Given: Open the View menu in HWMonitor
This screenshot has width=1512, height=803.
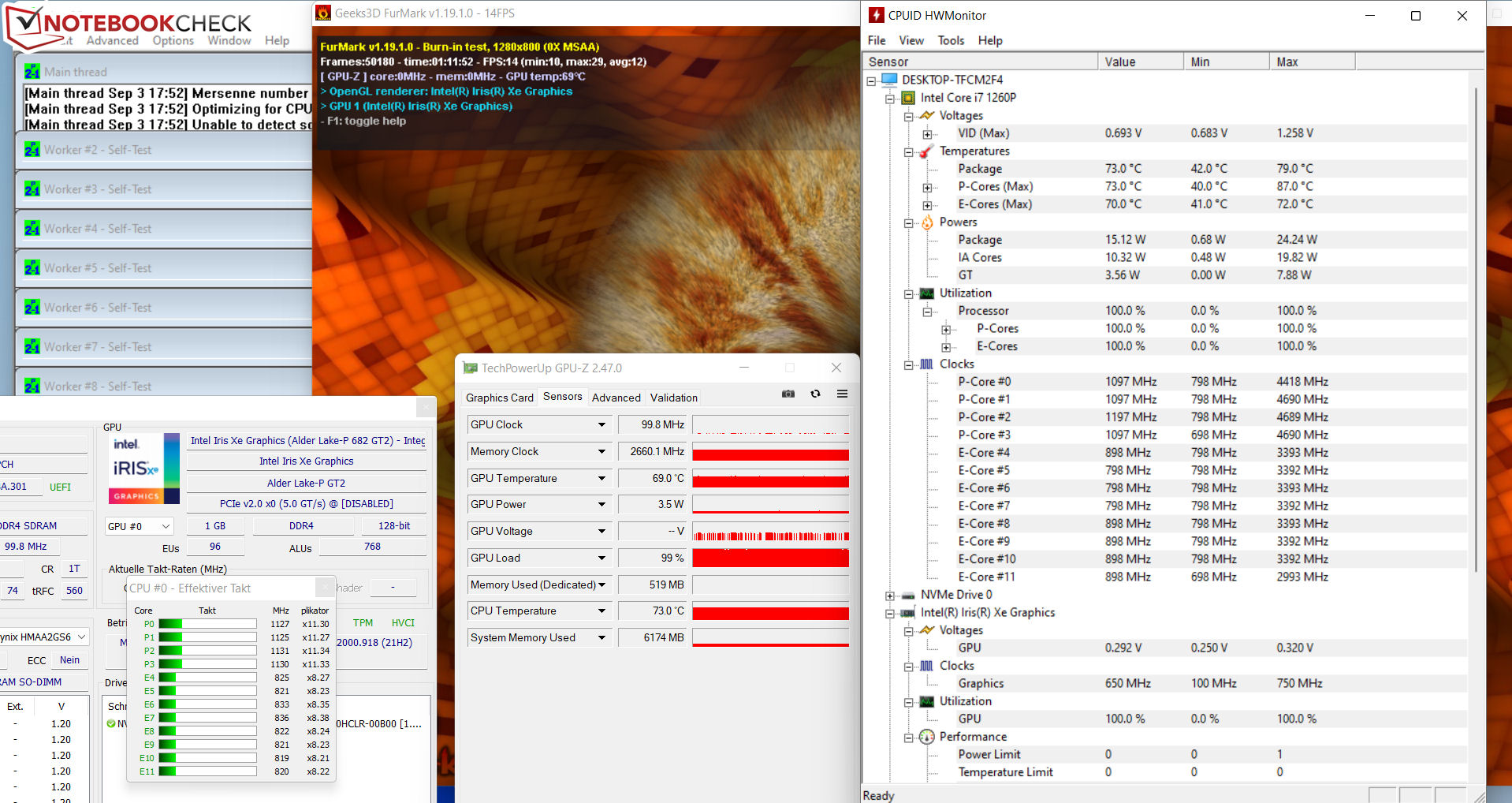Looking at the screenshot, I should tap(911, 40).
